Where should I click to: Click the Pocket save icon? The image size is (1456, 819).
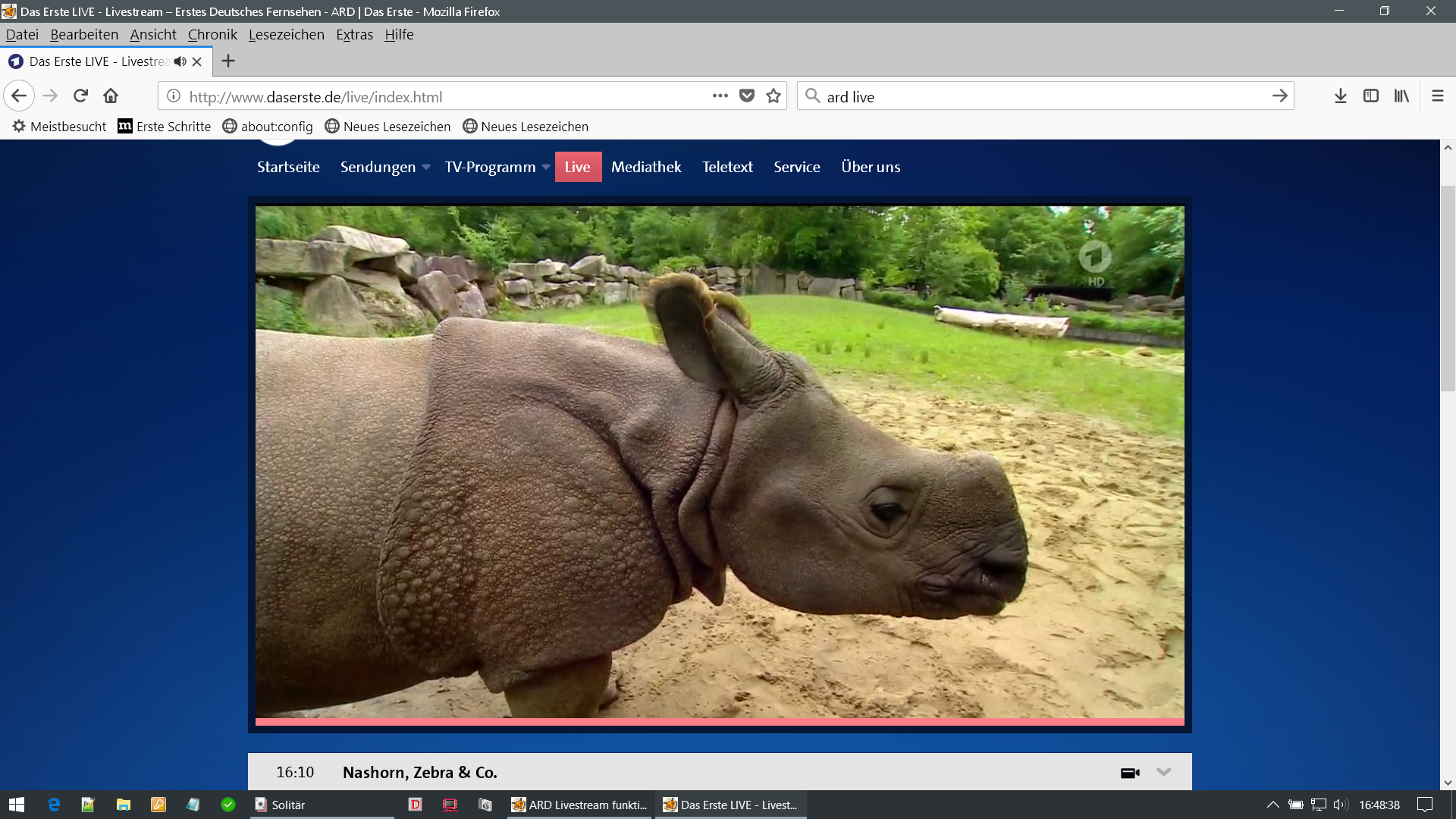pos(747,96)
